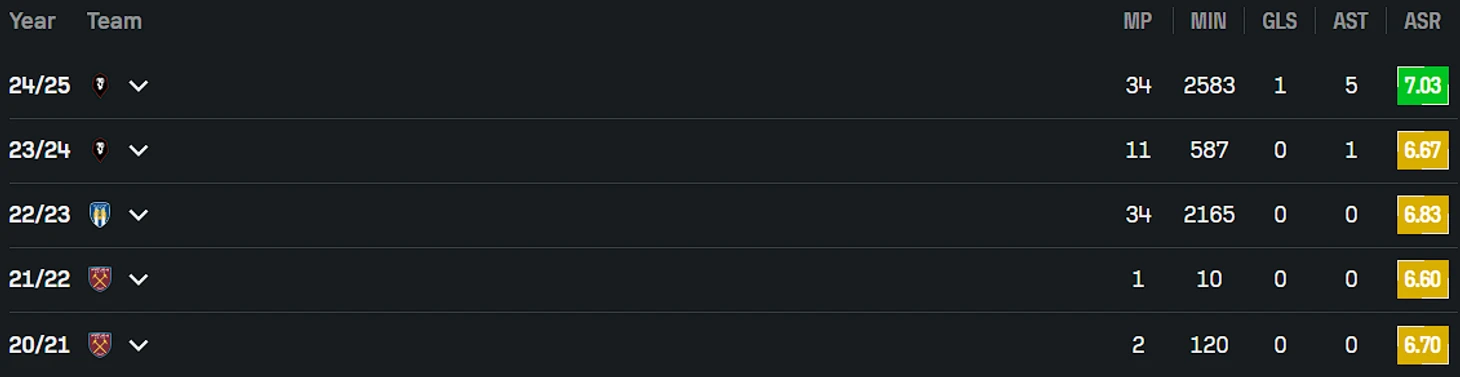Click the green 7.03 rating badge
1460x377 pixels.
tap(1422, 86)
